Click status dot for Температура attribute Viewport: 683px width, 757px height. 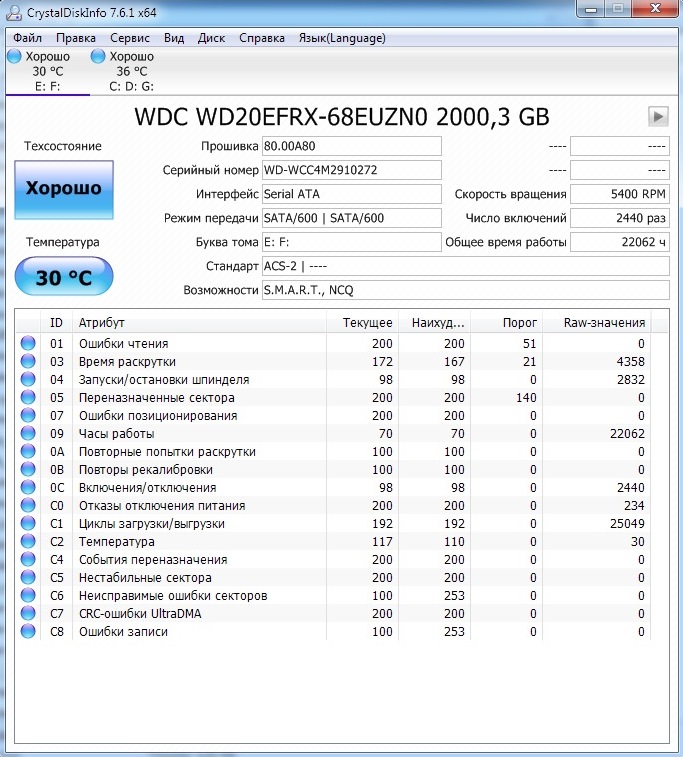pos(28,541)
